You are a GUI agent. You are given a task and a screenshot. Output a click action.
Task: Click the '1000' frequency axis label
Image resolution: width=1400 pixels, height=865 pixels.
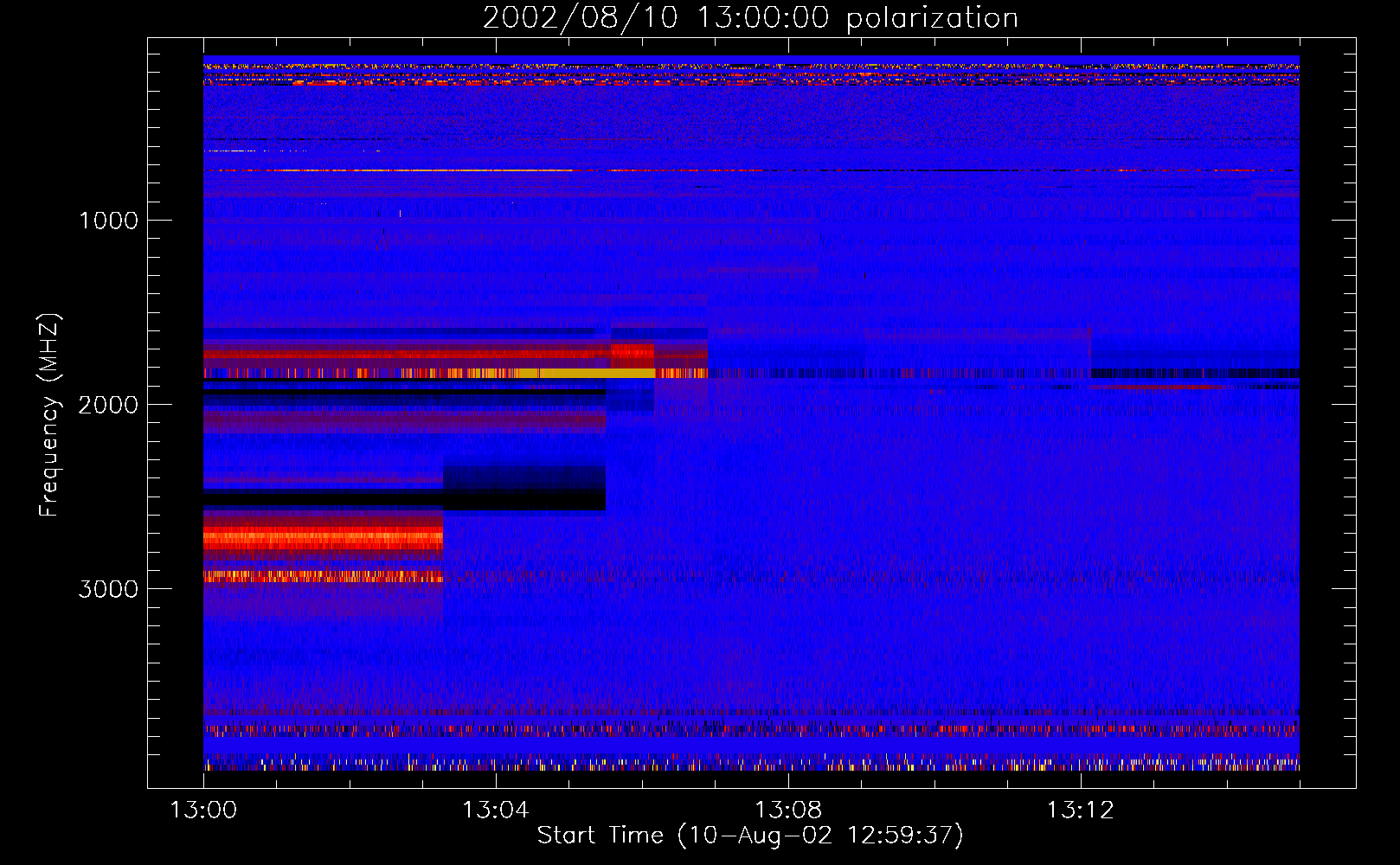[108, 221]
